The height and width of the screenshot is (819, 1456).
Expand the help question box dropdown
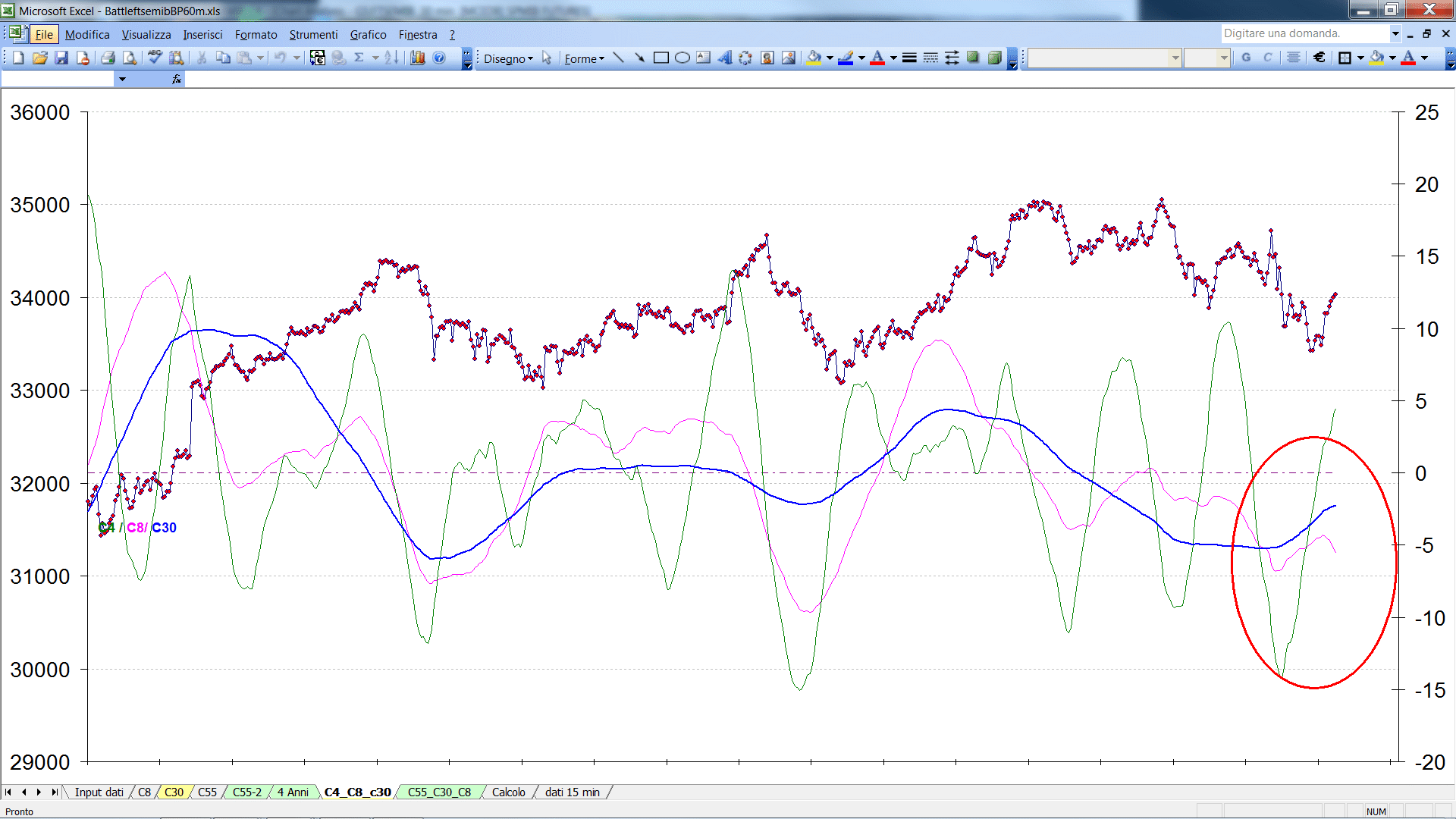[1395, 33]
